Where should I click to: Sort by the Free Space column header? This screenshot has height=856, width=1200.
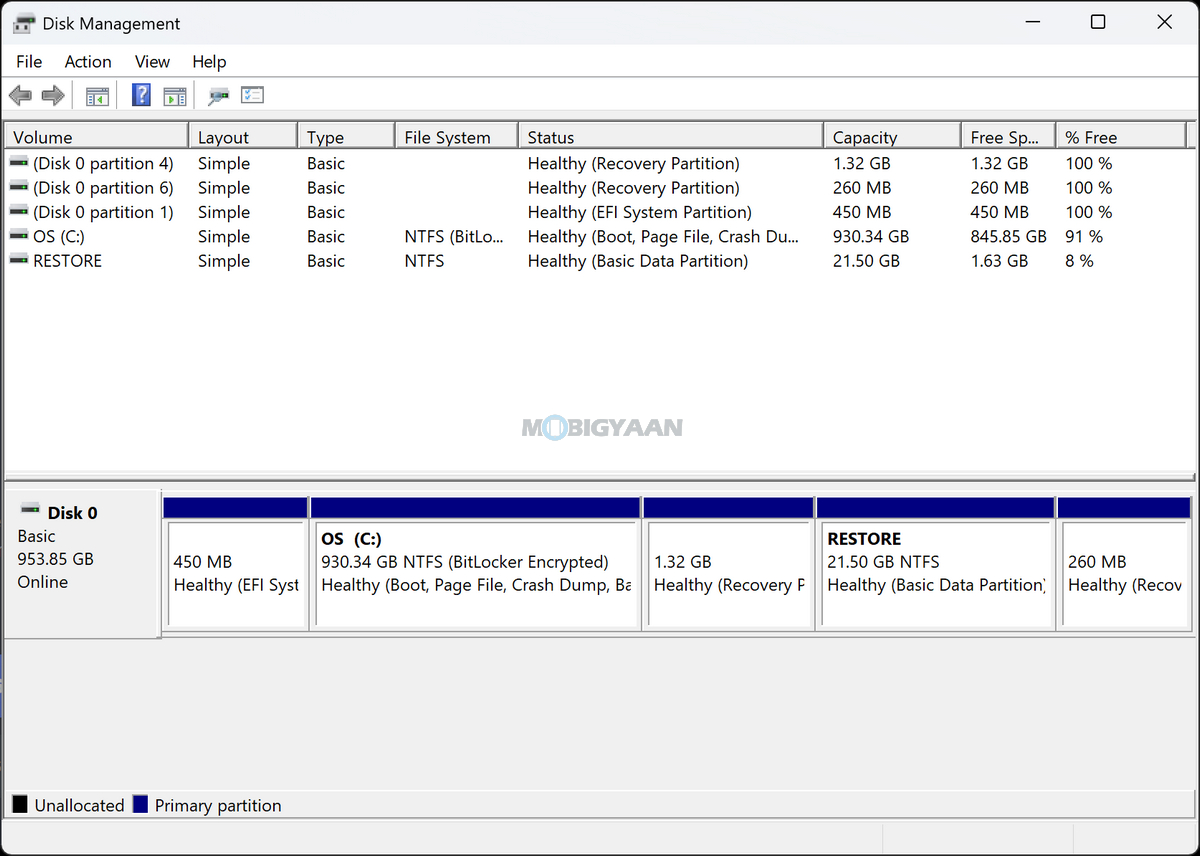click(1009, 137)
